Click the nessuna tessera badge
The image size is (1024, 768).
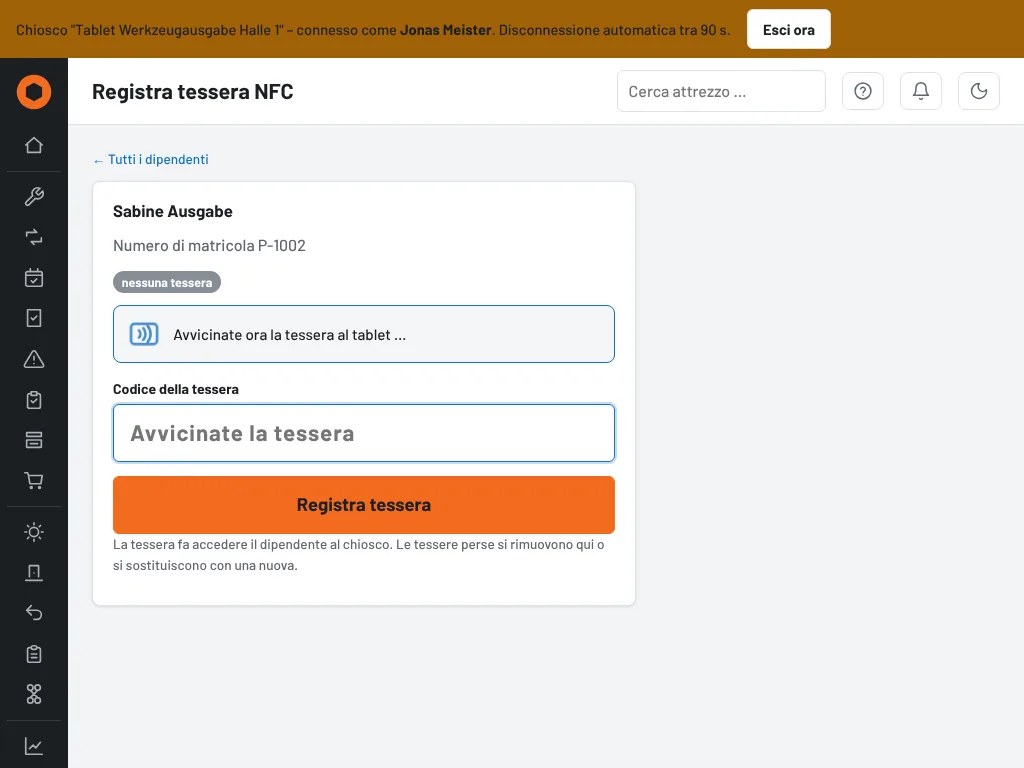pyautogui.click(x=167, y=282)
